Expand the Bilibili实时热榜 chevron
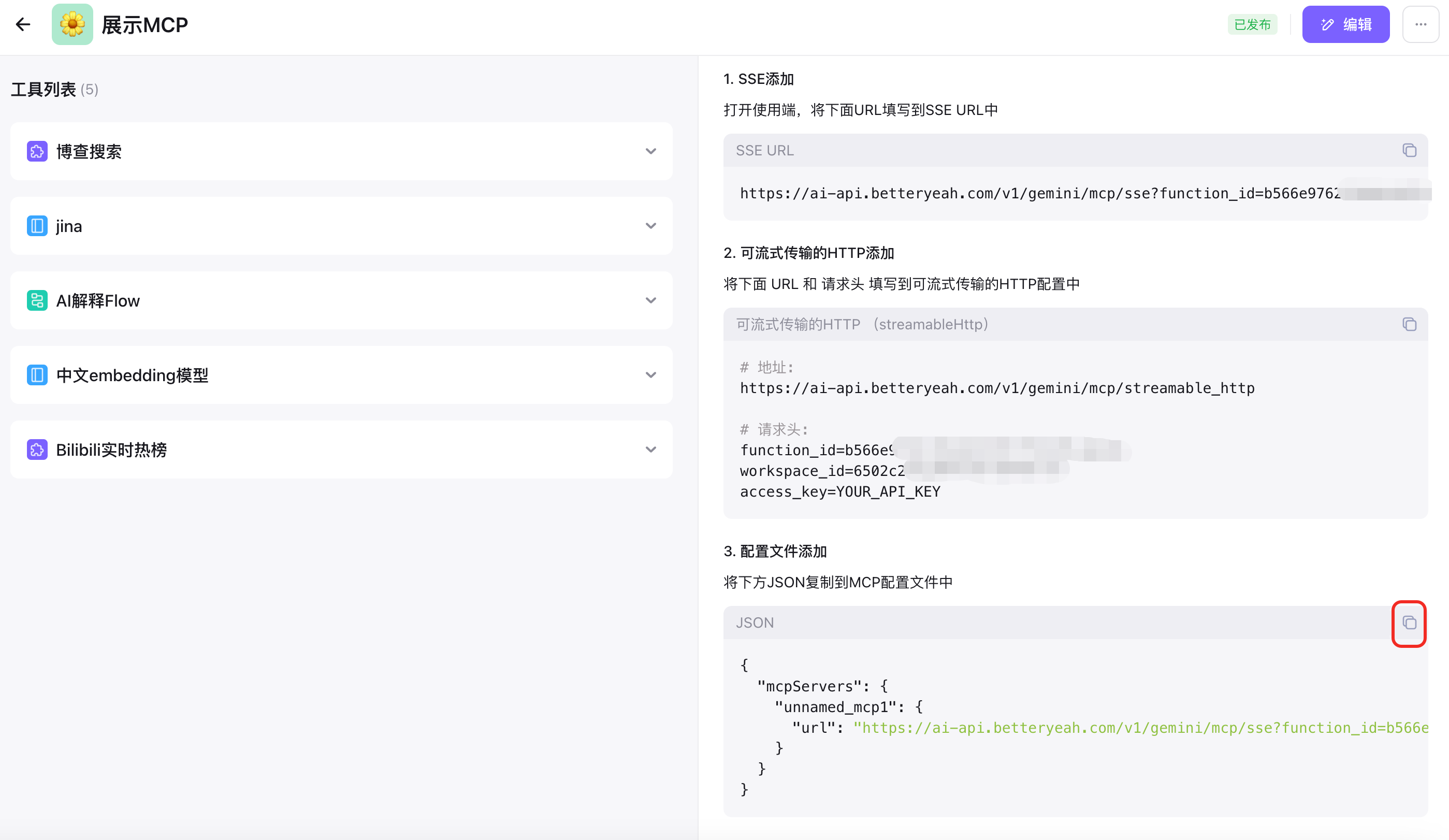Viewport: 1449px width, 840px height. click(650, 450)
